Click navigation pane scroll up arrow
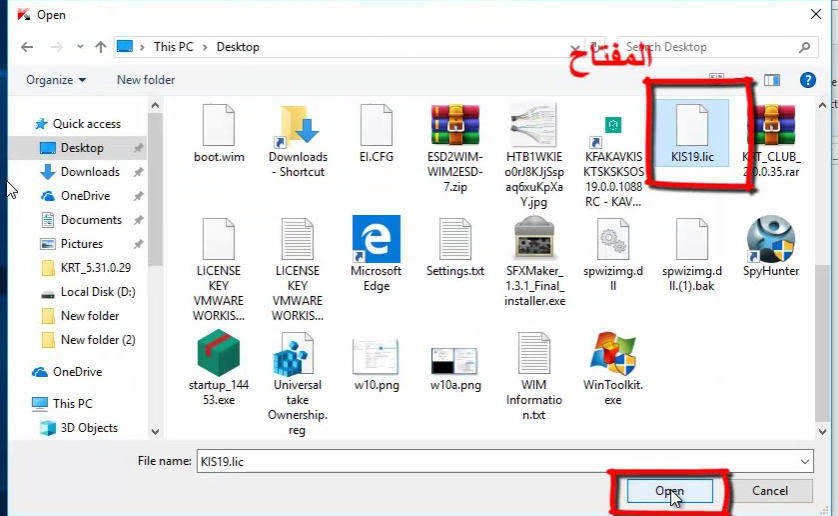The width and height of the screenshot is (838, 516). tap(155, 105)
